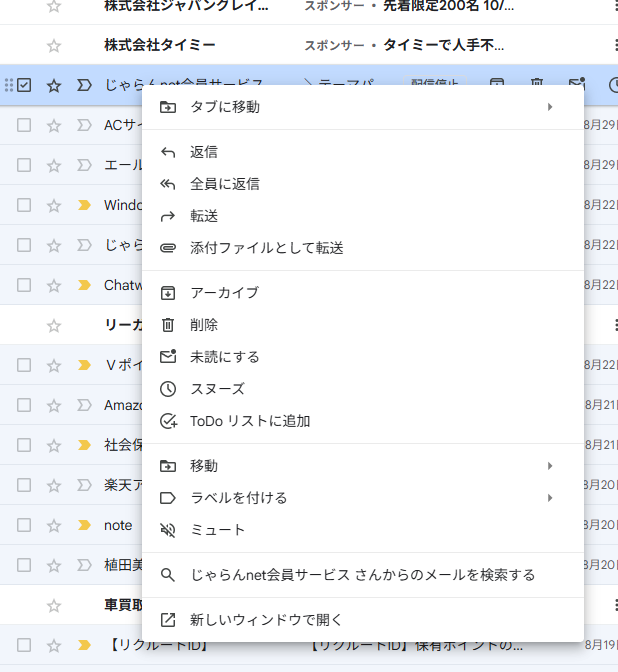The height and width of the screenshot is (672, 618).
Task: Click the 配信停止 unsubscribe button
Action: (435, 81)
